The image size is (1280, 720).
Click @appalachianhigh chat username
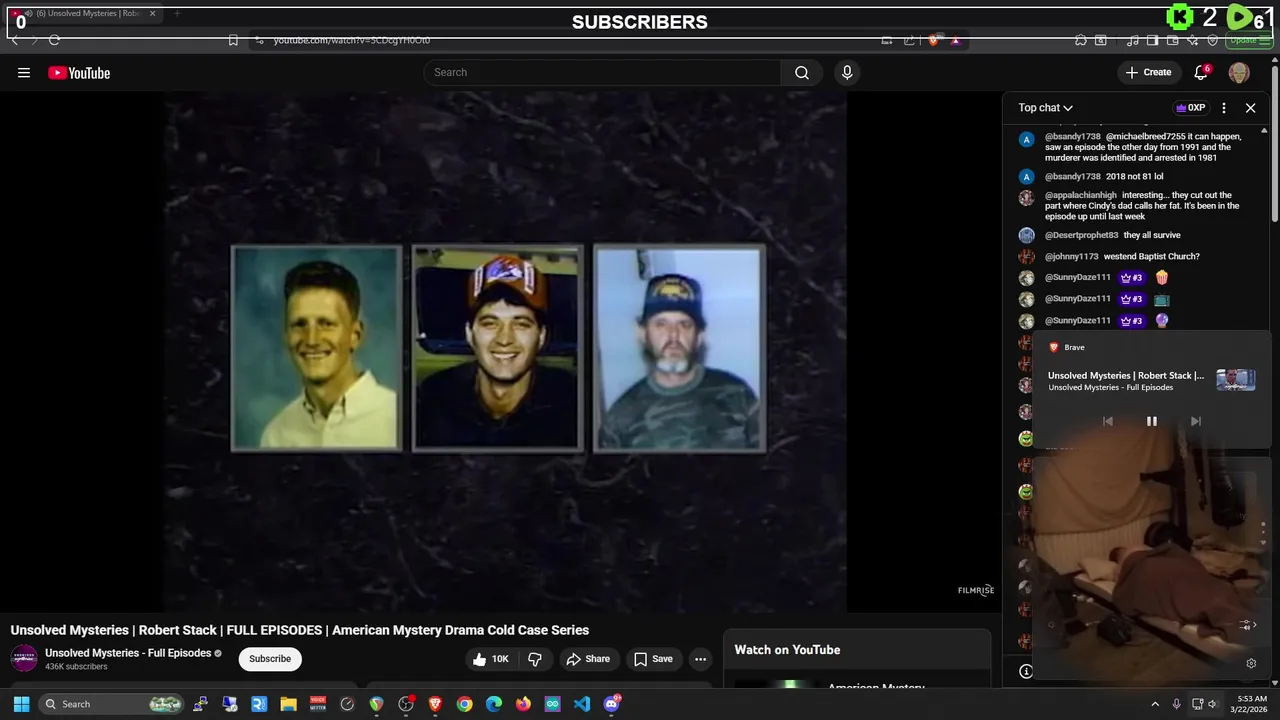pos(1081,195)
